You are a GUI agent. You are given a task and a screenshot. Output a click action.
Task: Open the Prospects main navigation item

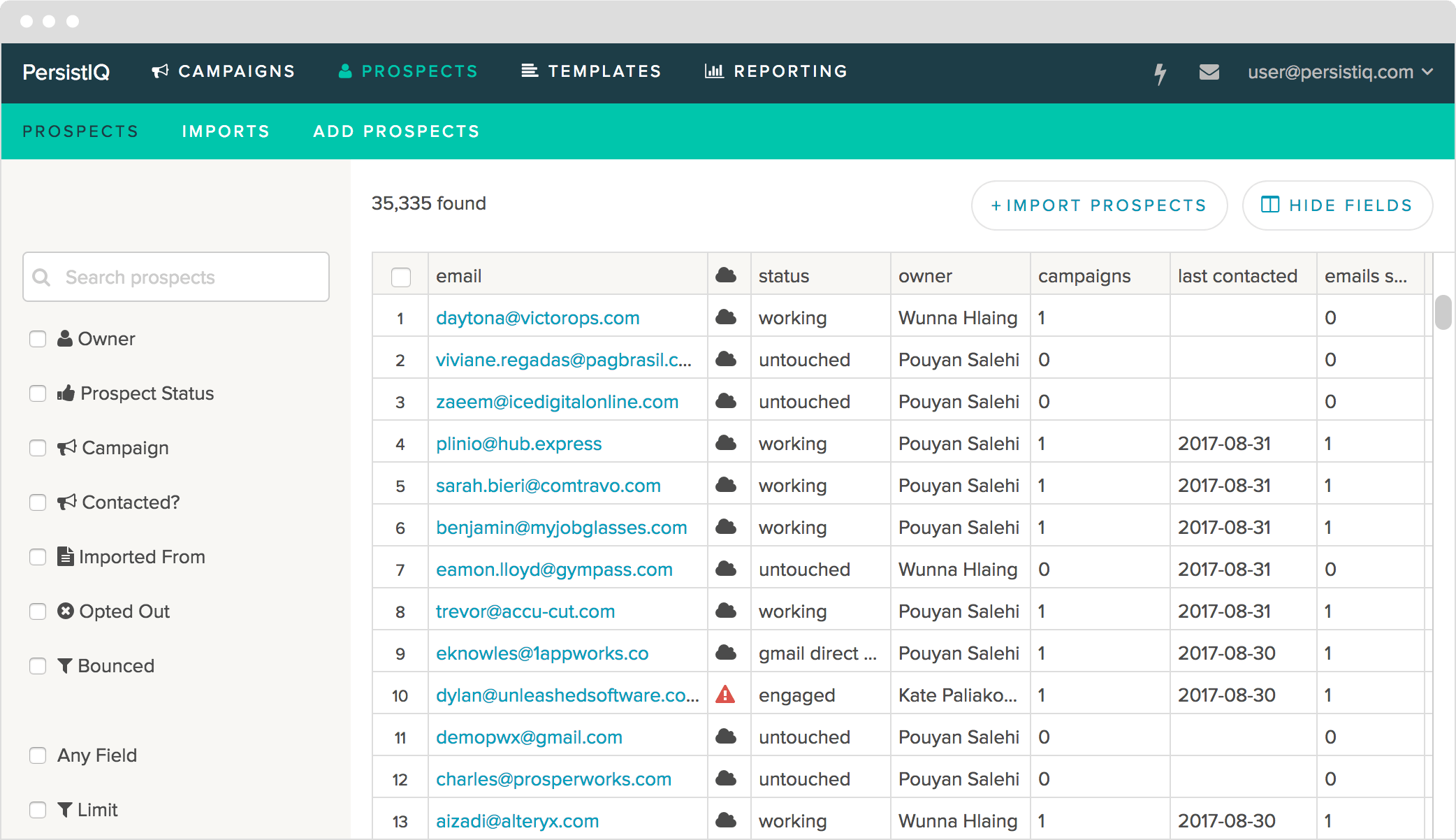click(x=409, y=71)
